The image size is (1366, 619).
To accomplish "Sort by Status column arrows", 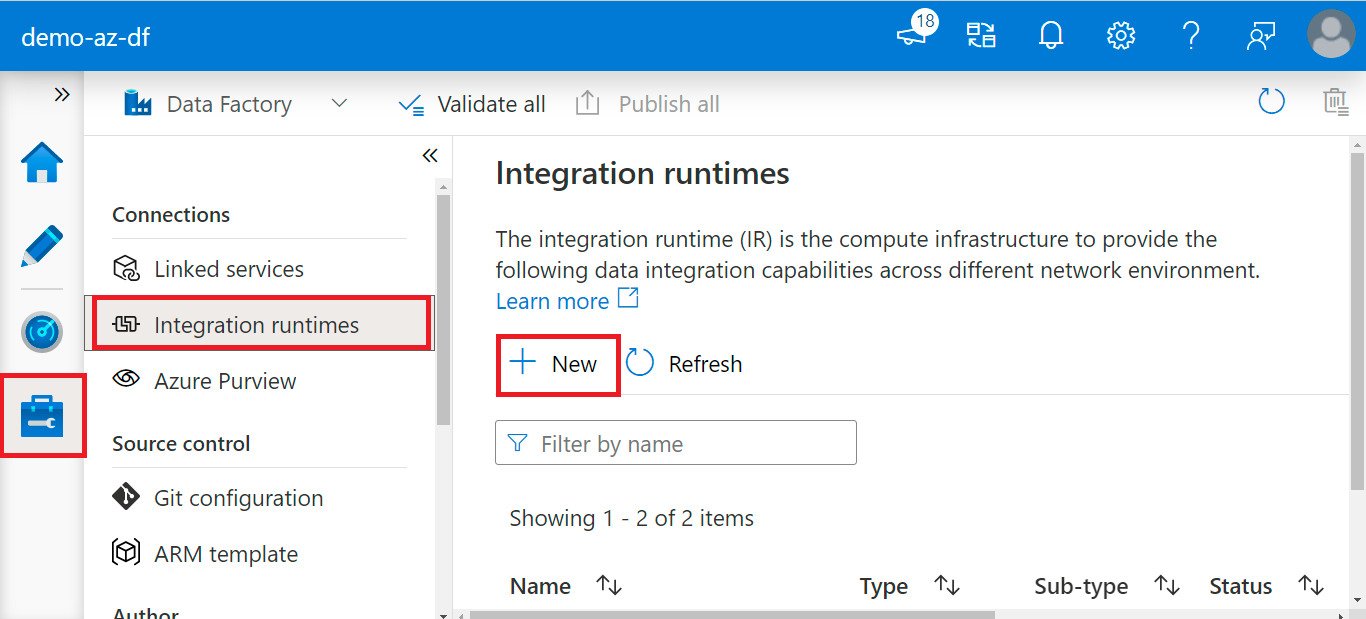I will [x=1310, y=586].
